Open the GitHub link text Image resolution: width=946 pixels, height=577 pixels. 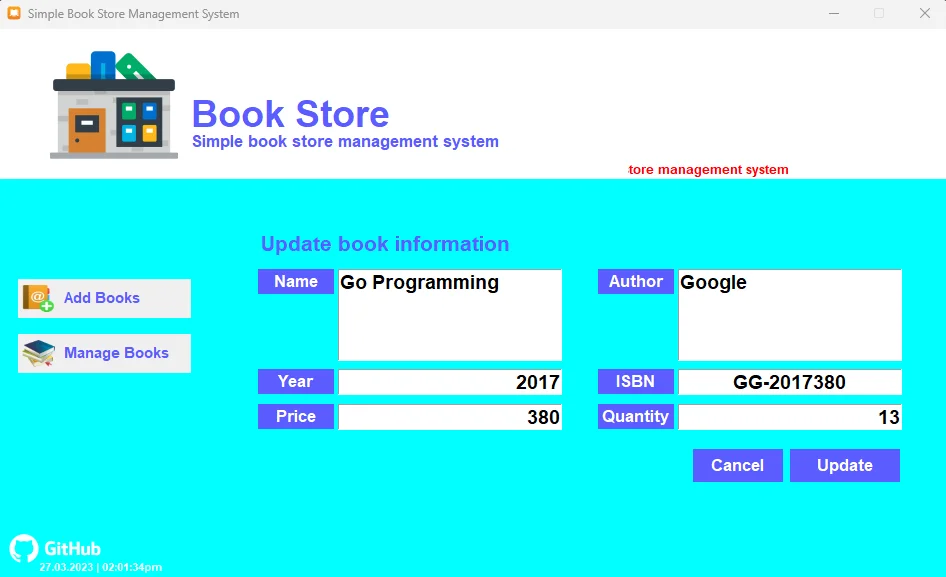point(72,549)
